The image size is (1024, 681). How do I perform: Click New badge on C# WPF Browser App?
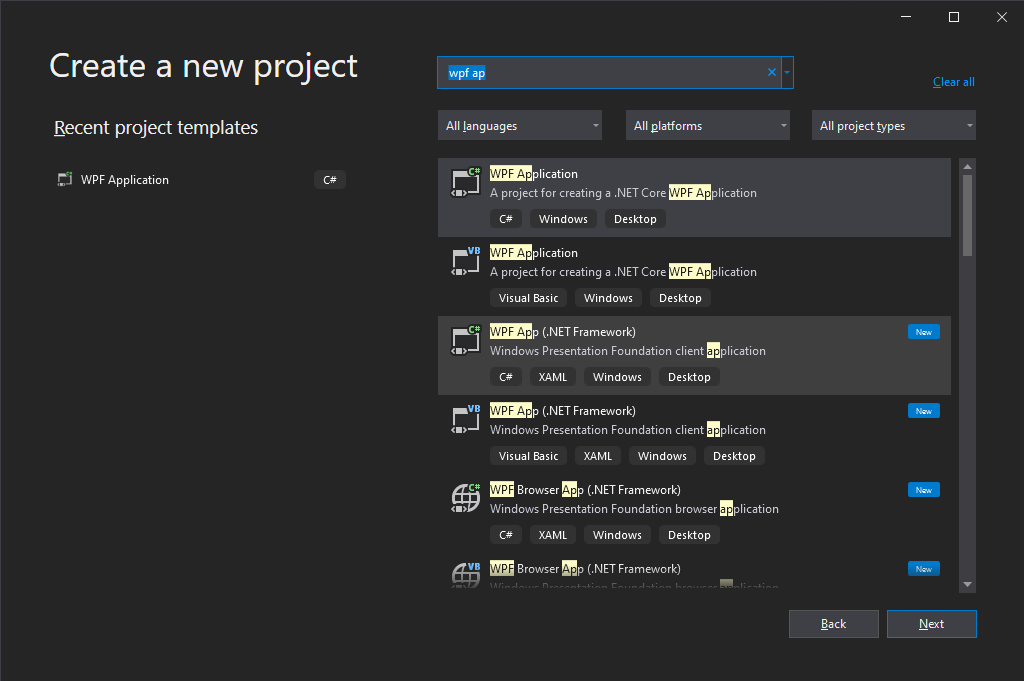(x=923, y=490)
